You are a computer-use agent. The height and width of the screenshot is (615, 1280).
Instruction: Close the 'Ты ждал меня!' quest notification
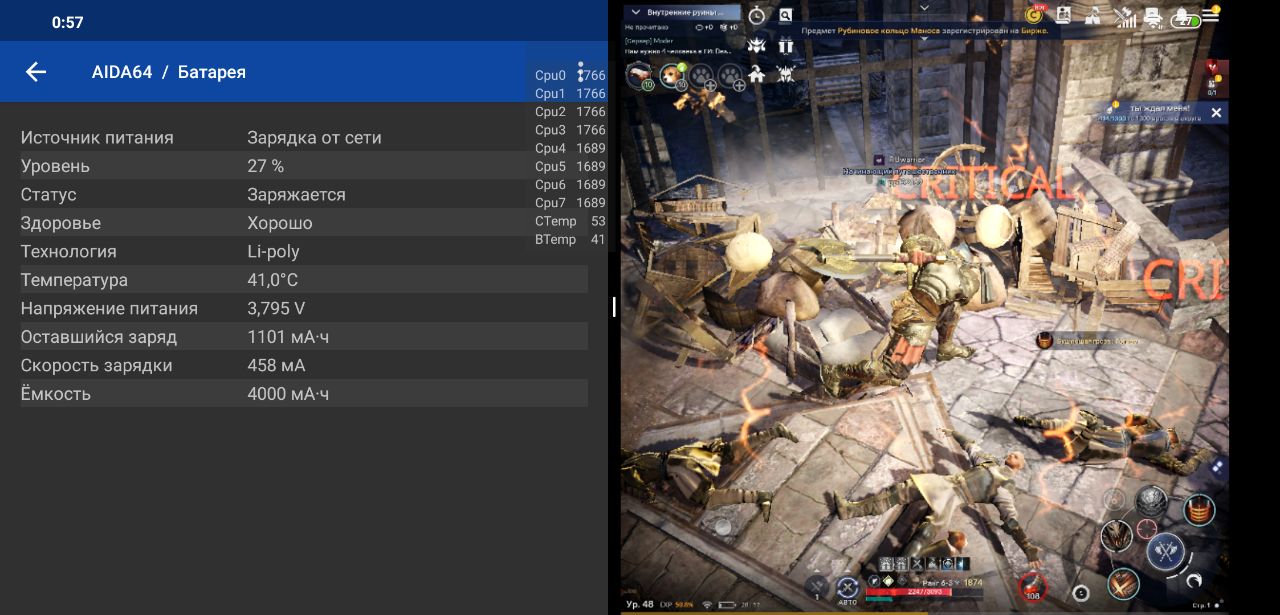[1216, 113]
